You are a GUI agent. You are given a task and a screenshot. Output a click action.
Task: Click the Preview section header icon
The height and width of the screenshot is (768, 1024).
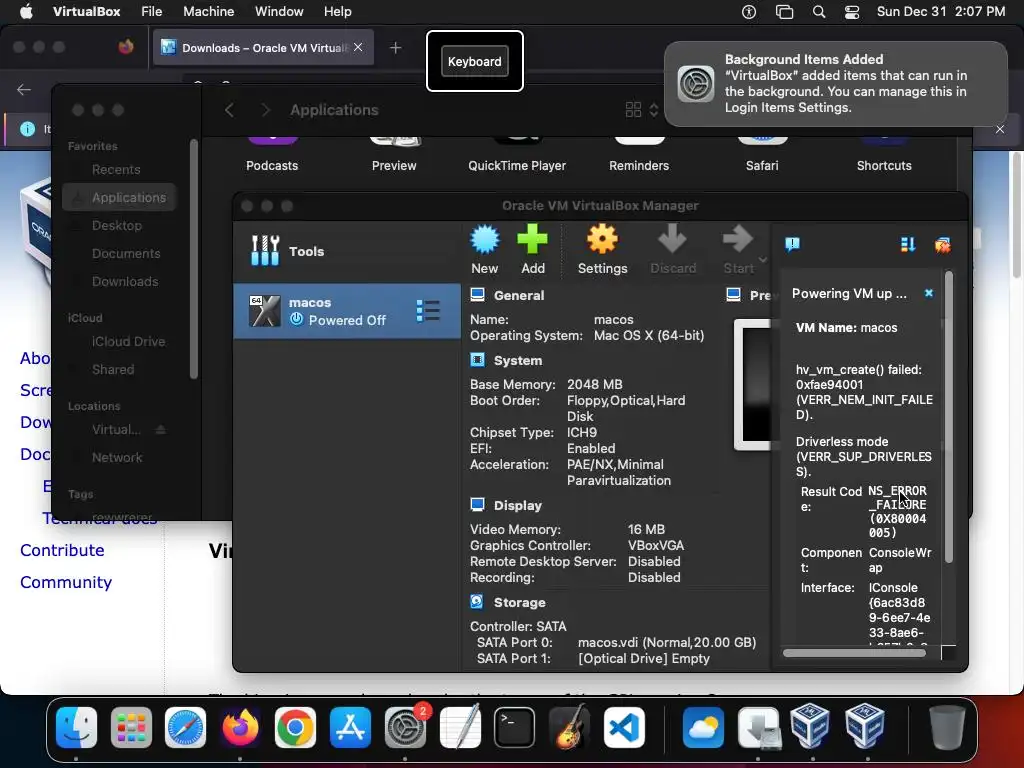733,295
